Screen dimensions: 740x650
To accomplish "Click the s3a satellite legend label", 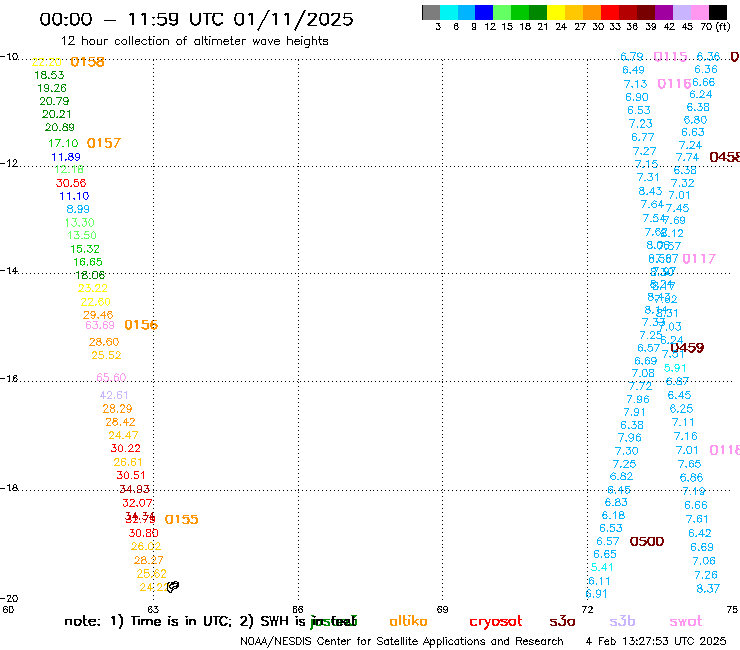I will [x=562, y=621].
